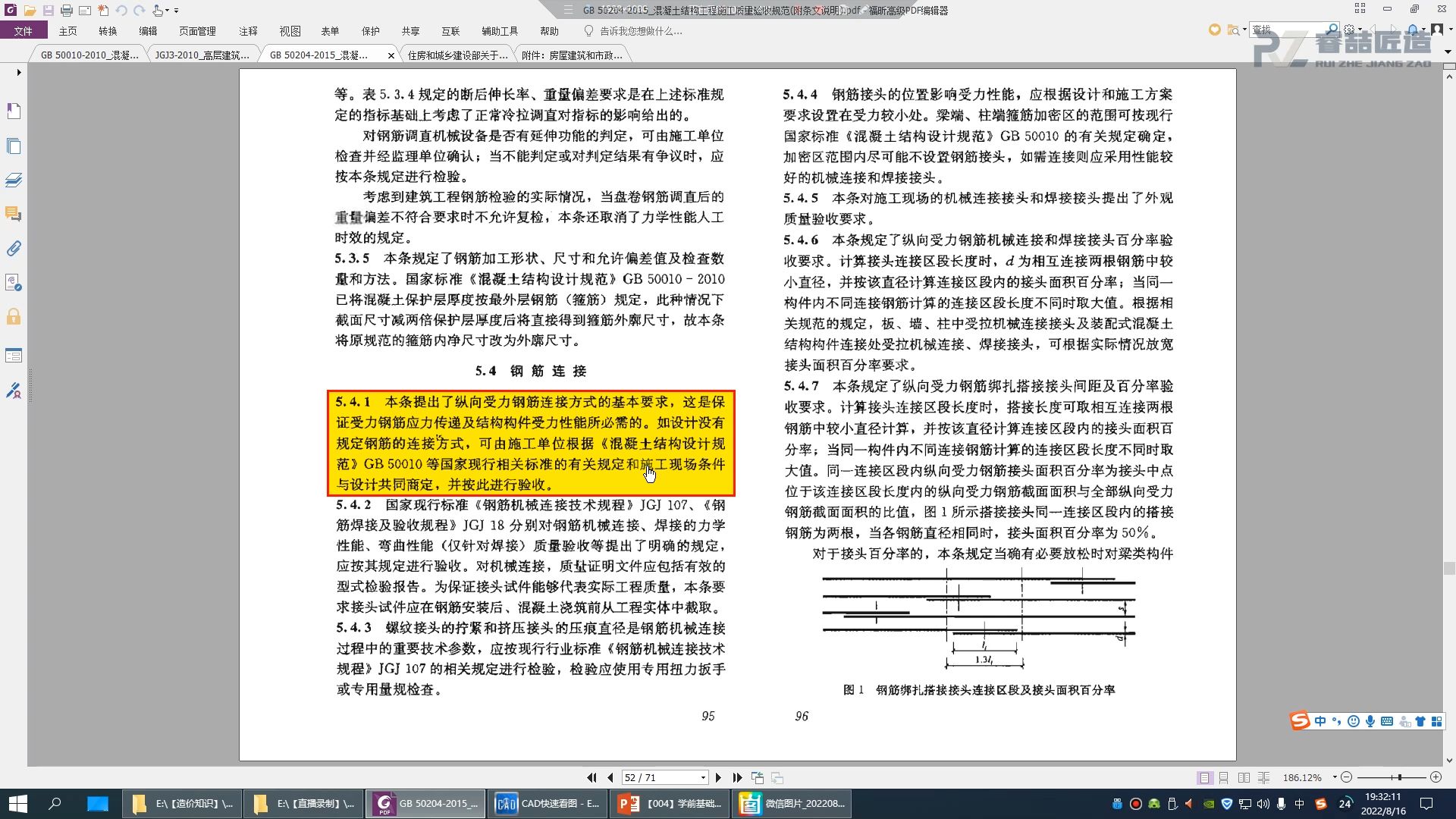Click the Save icon in the toolbar
The height and width of the screenshot is (819, 1456).
(48, 11)
